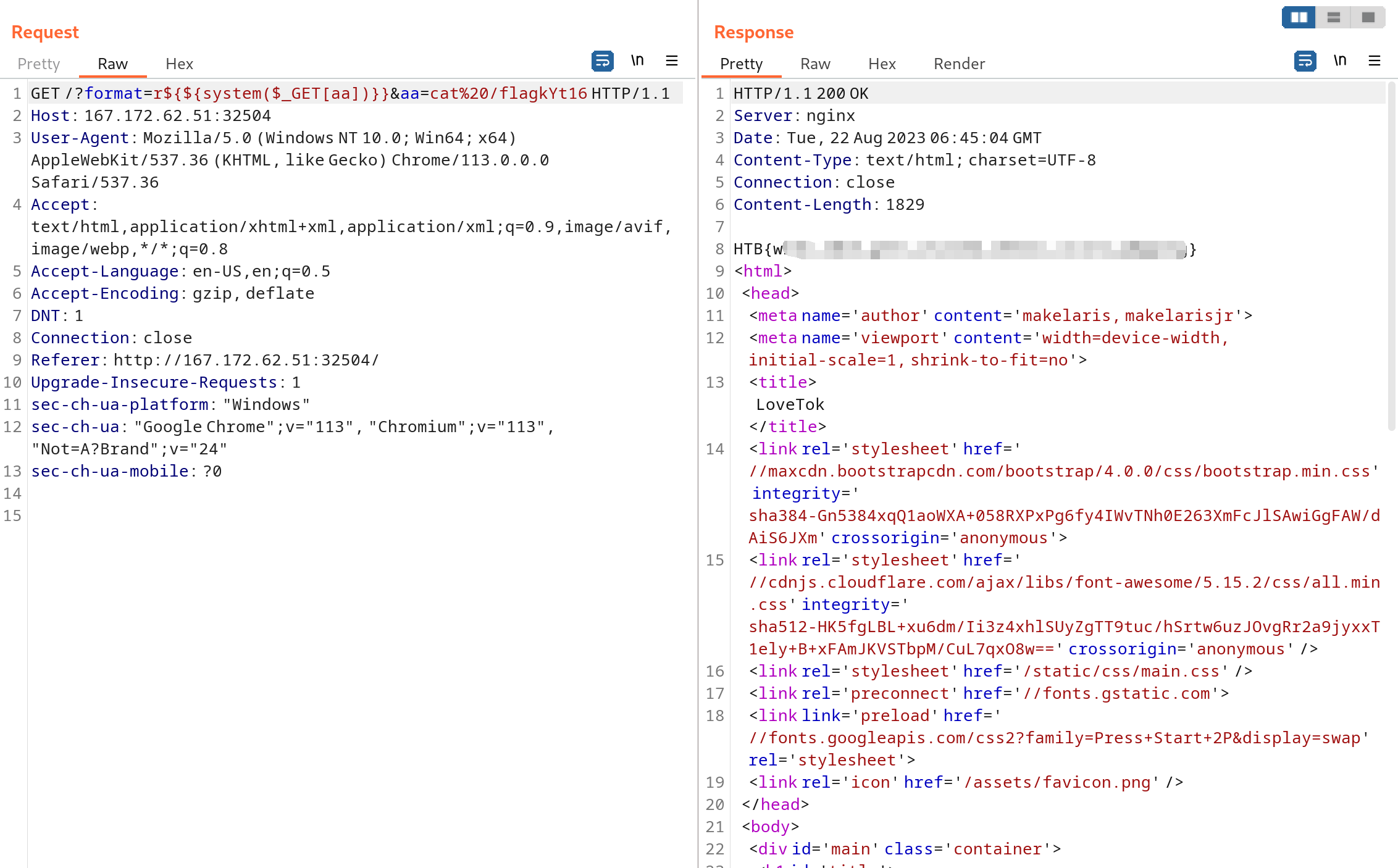The width and height of the screenshot is (1398, 868).
Task: Click the meta author 'makelaris, makelarisjr' line
Action: (x=1001, y=315)
